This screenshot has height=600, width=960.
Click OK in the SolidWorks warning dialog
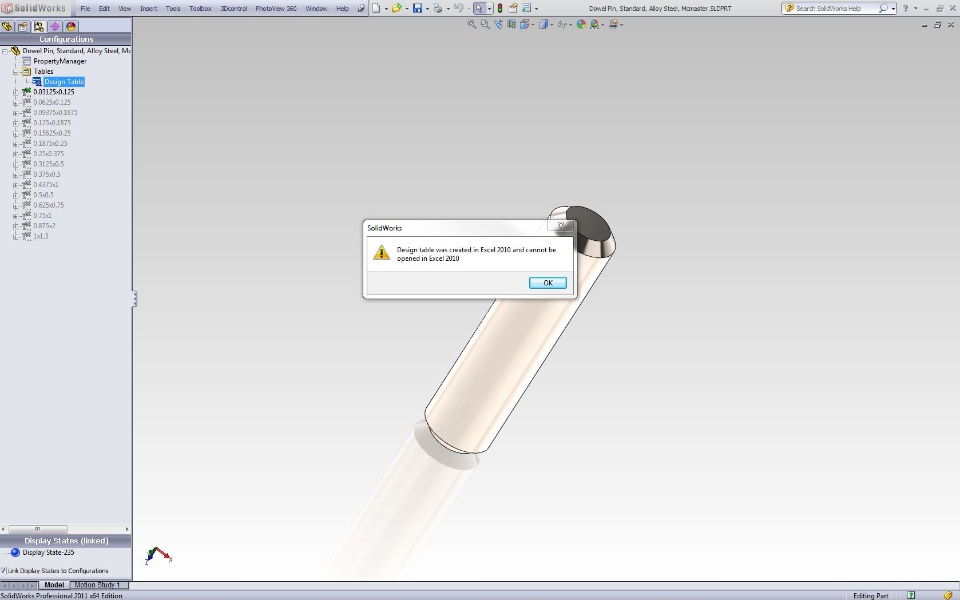[x=547, y=283]
